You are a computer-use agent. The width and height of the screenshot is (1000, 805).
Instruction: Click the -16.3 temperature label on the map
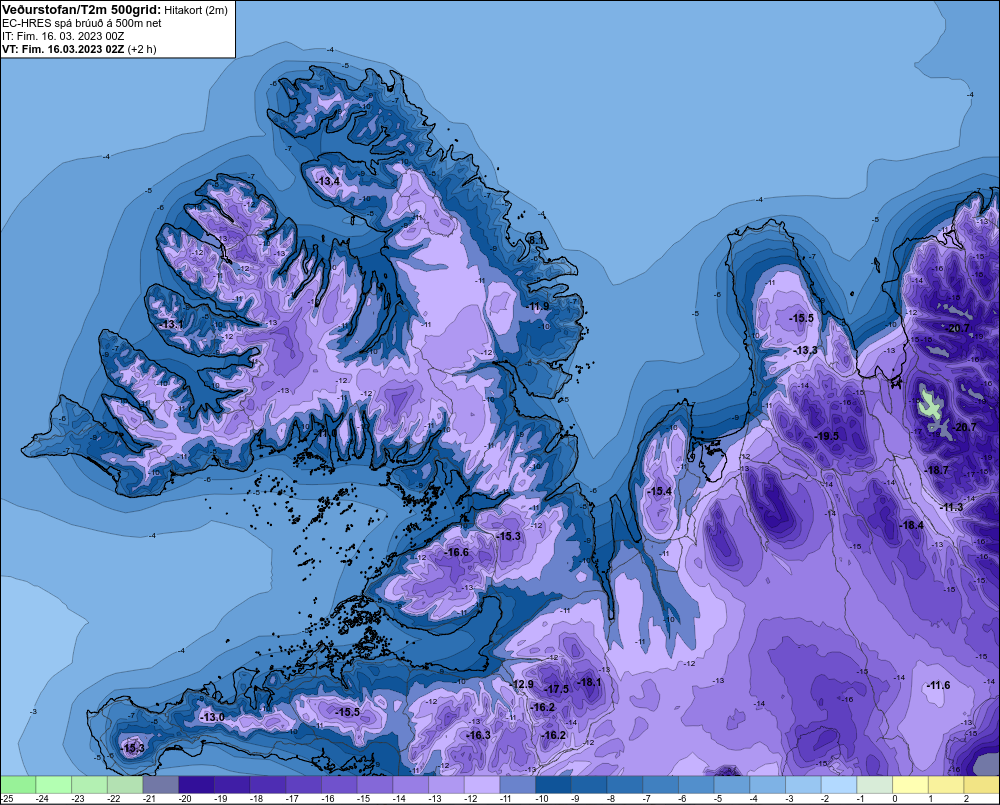[478, 735]
